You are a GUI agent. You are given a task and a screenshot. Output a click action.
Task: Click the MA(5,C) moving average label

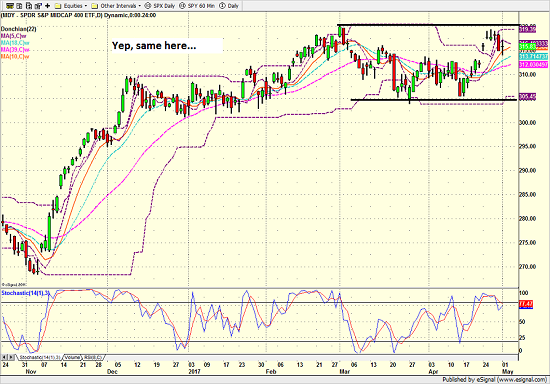point(14,36)
